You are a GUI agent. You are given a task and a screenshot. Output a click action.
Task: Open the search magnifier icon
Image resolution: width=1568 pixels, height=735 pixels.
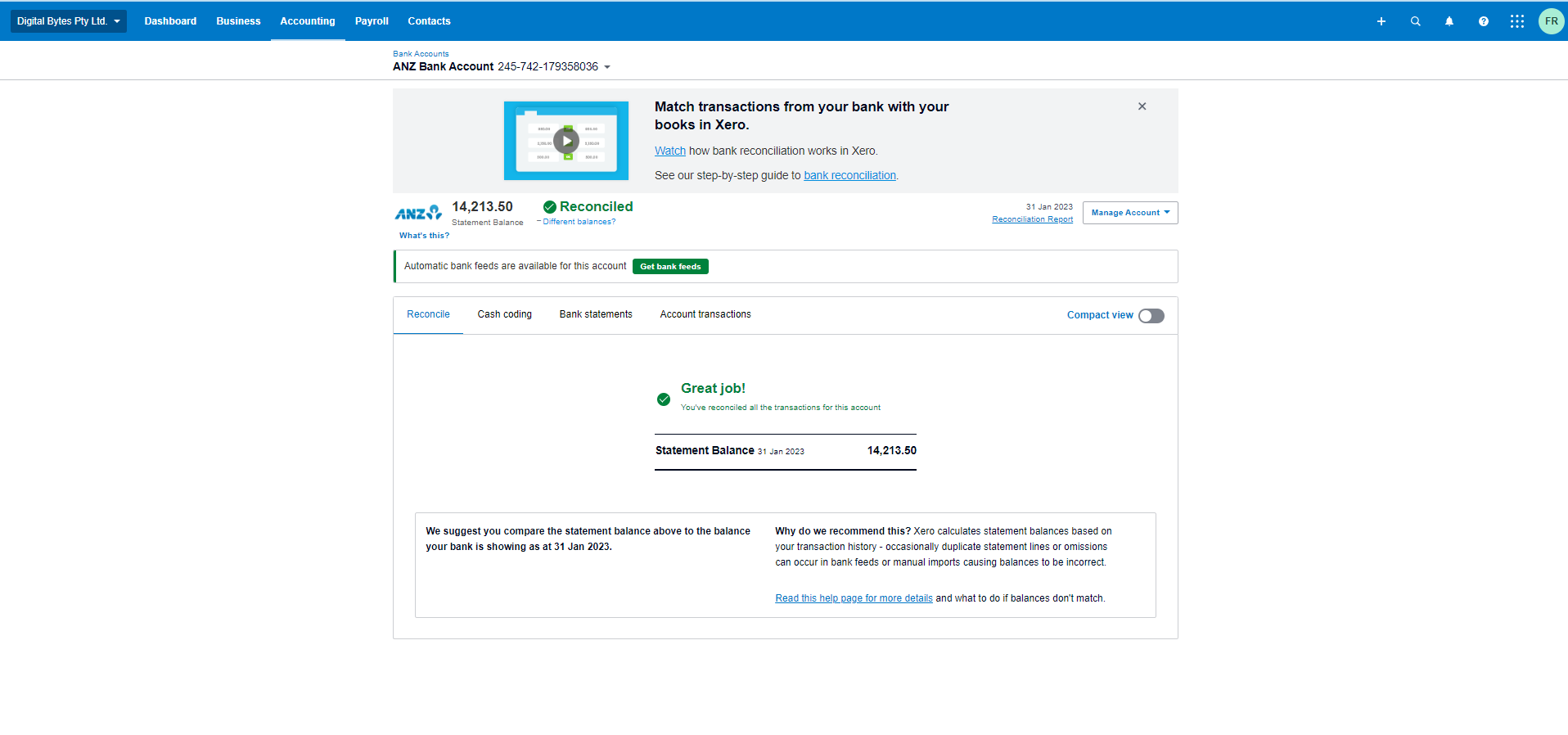(1415, 21)
